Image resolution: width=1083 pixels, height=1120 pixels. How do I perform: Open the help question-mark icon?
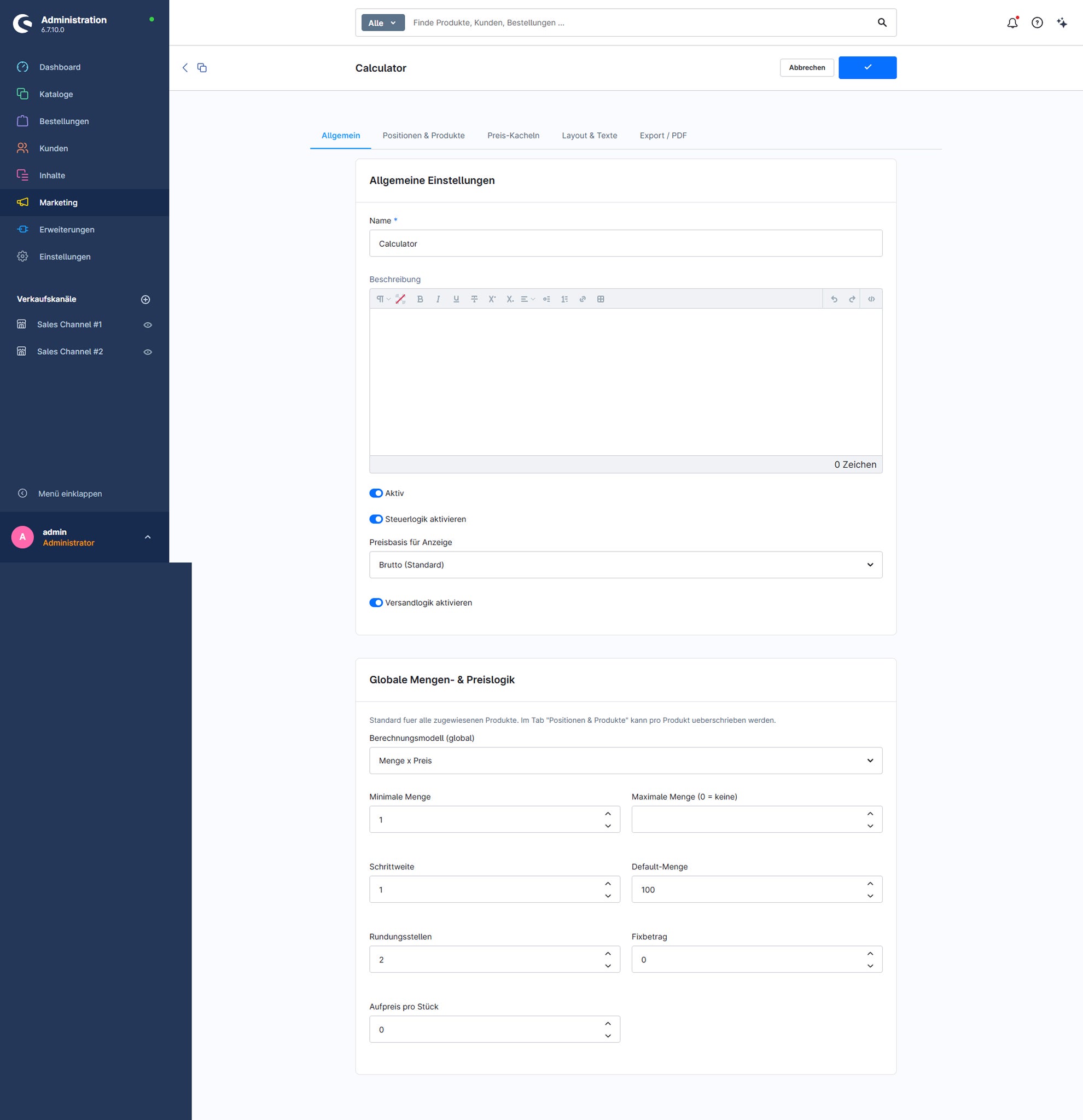coord(1037,23)
